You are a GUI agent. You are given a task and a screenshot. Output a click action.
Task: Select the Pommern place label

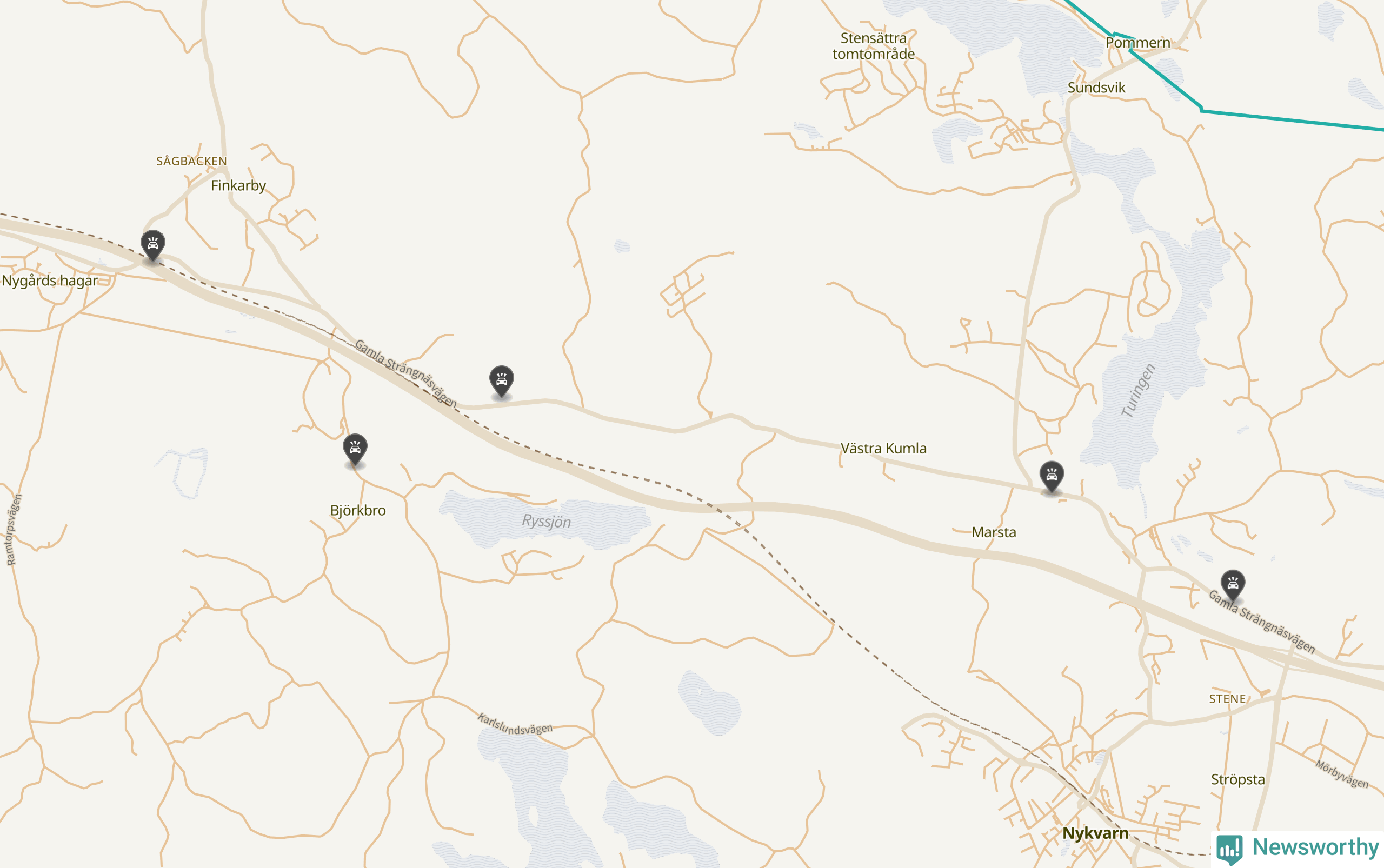(x=1137, y=43)
